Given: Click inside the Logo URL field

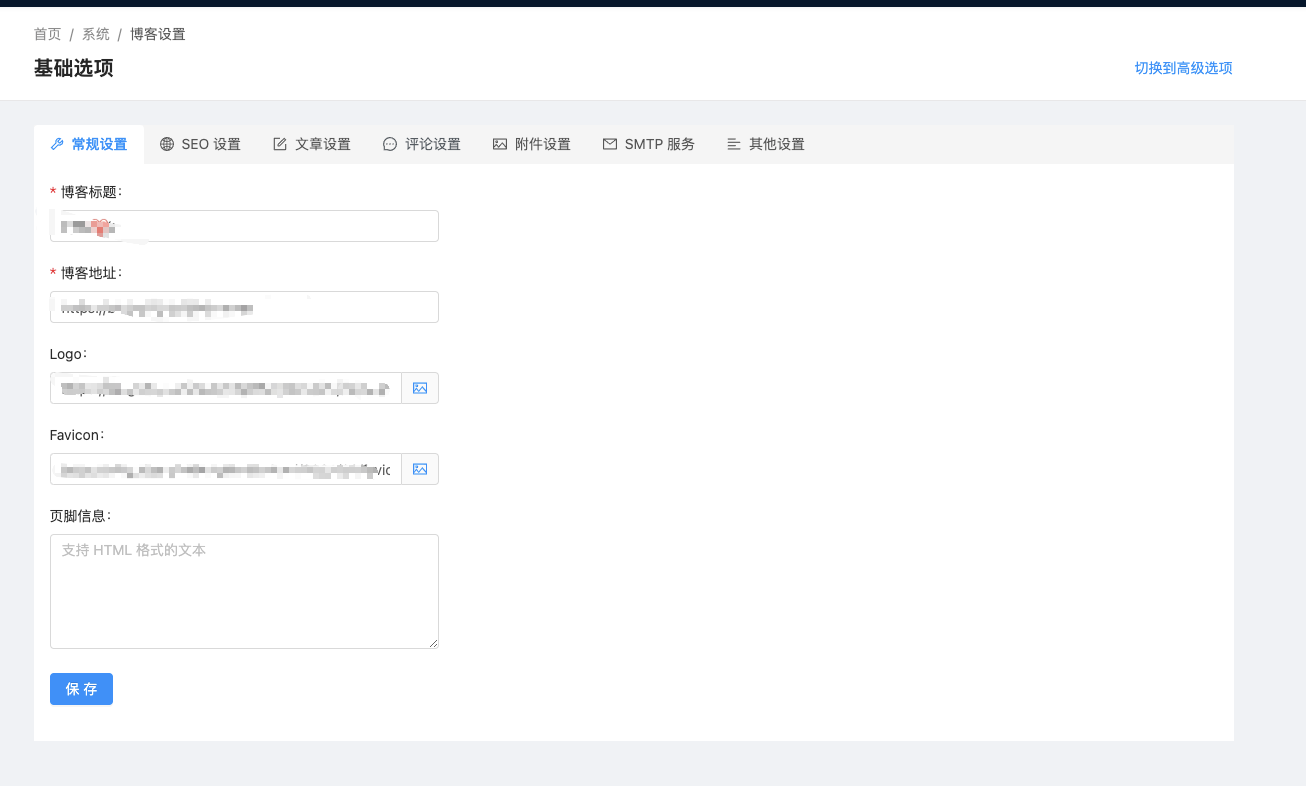Looking at the screenshot, I should tap(226, 388).
